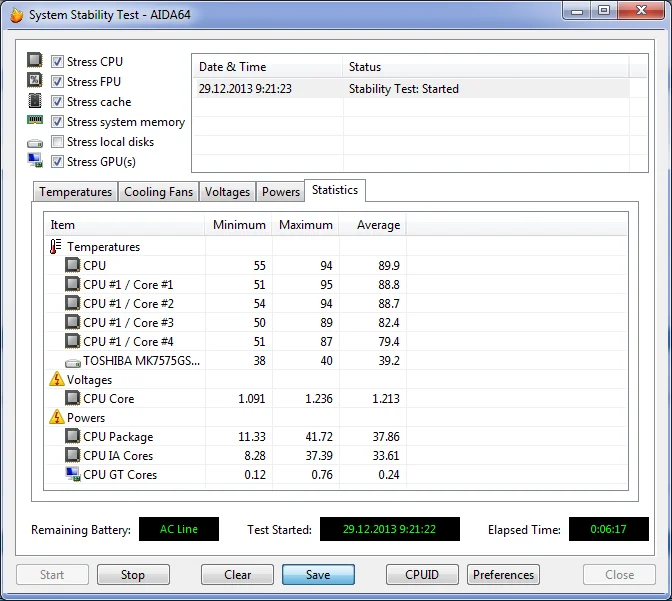Click the chip icon in CPU IA Cores row
This screenshot has height=601, width=672.
[72, 455]
